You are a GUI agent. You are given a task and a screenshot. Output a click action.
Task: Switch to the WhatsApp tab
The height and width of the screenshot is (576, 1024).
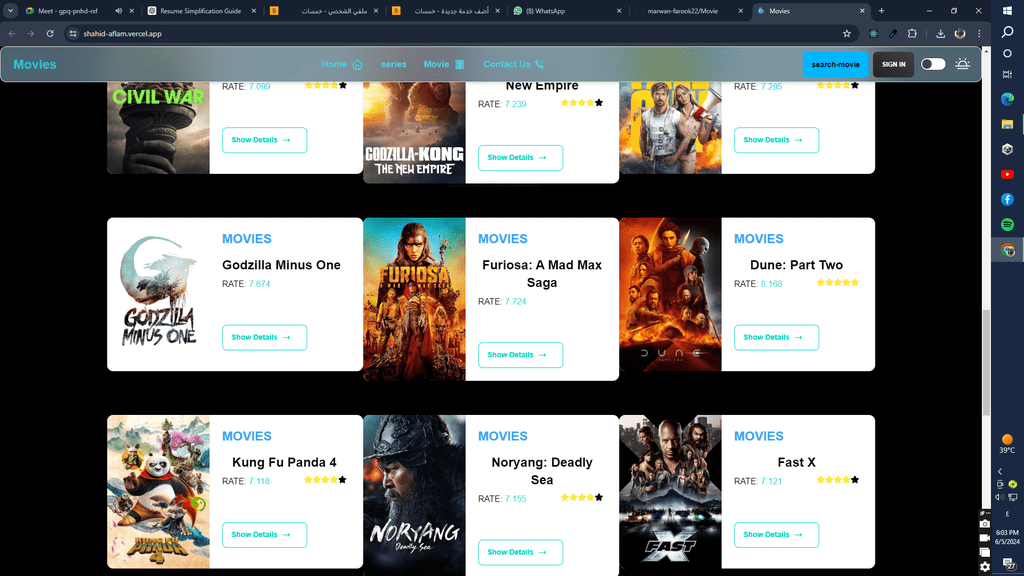click(x=567, y=11)
